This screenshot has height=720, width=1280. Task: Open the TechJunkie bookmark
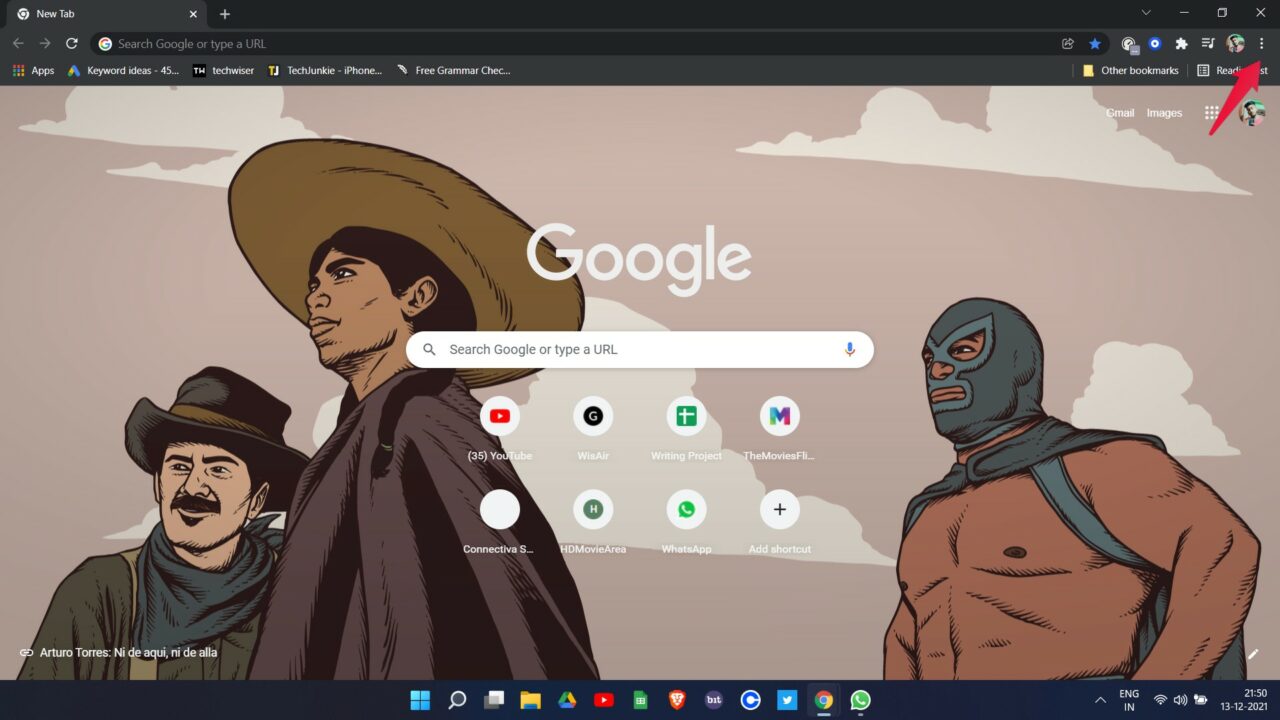pos(325,71)
